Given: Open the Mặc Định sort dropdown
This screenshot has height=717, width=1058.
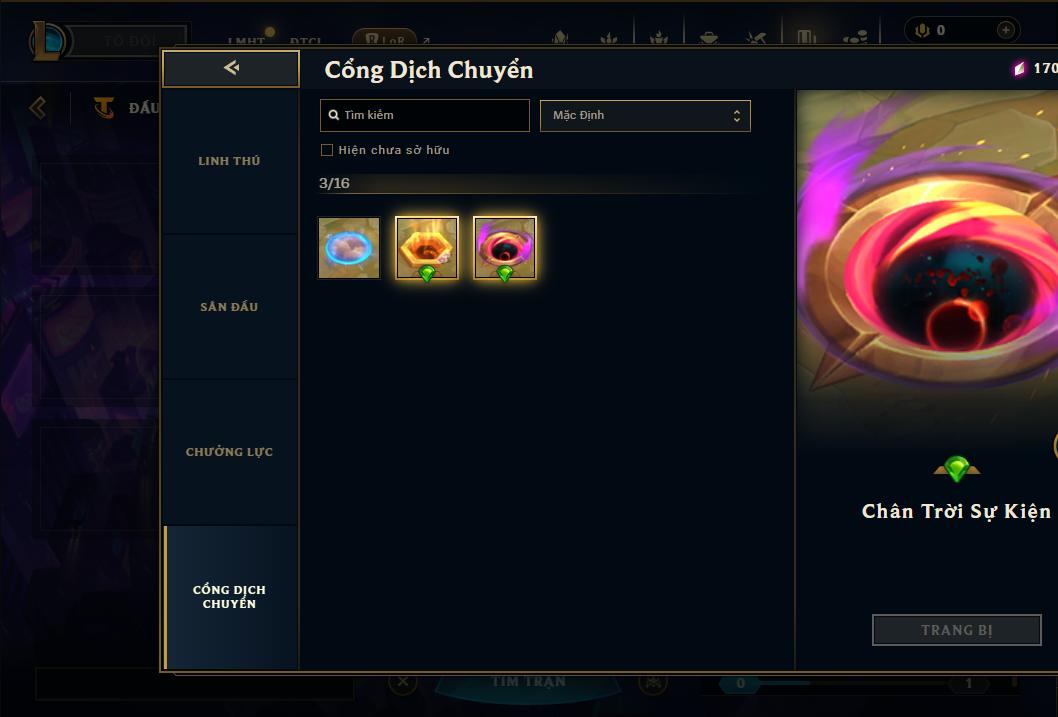Looking at the screenshot, I should pyautogui.click(x=645, y=115).
